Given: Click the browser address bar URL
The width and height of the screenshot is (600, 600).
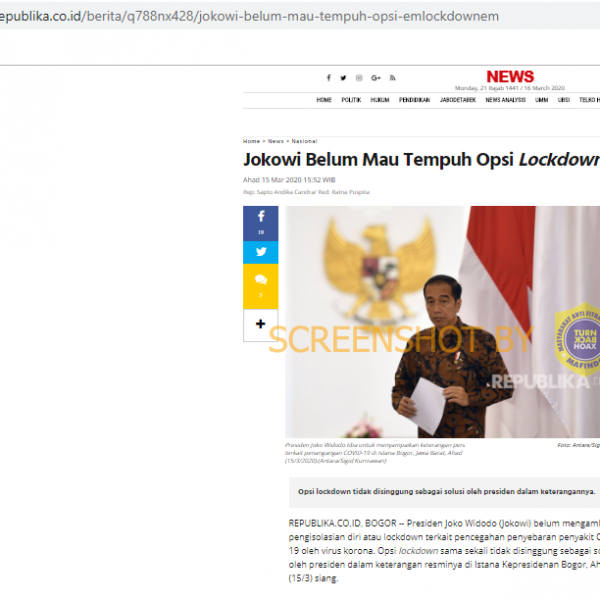Looking at the screenshot, I should click(249, 16).
